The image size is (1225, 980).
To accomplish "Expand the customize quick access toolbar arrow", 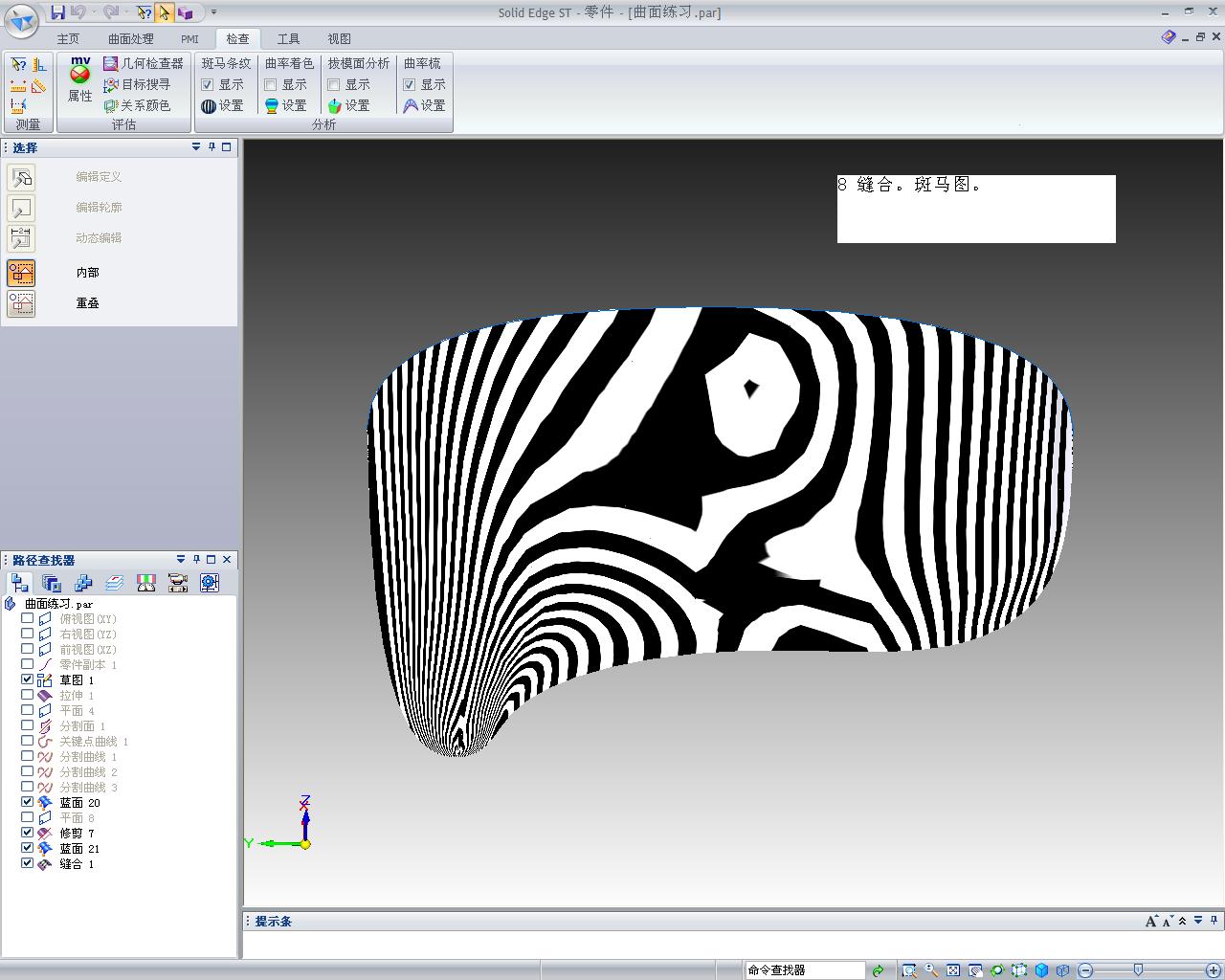I will [213, 12].
